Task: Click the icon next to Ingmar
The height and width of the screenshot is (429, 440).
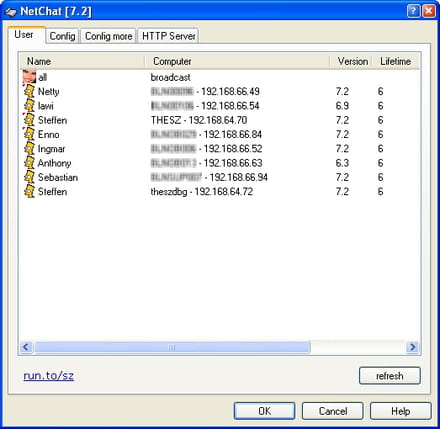Action: (x=29, y=149)
